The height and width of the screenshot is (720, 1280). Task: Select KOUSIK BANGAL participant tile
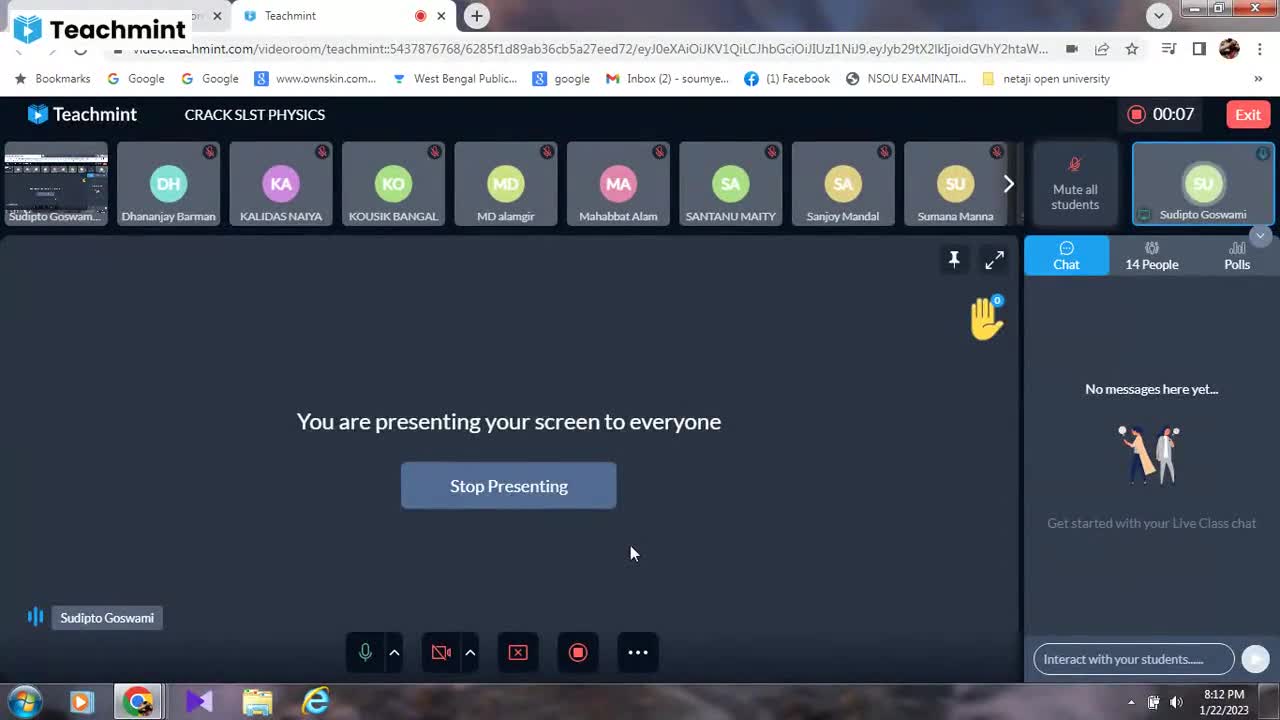click(393, 183)
